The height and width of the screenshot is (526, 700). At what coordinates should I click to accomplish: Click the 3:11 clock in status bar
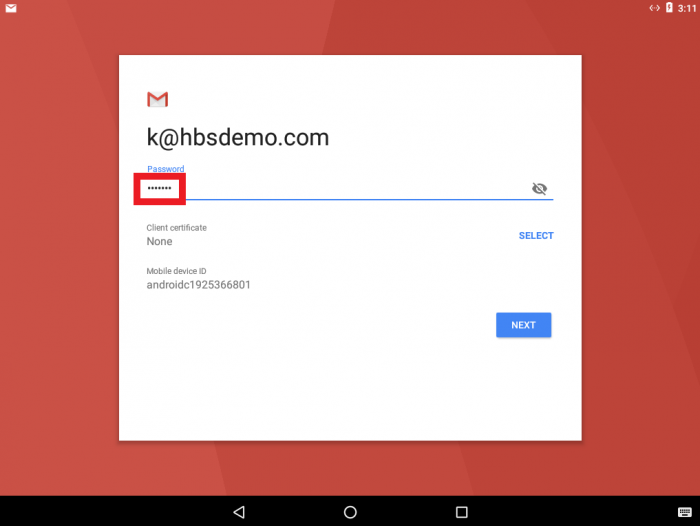coord(687,8)
